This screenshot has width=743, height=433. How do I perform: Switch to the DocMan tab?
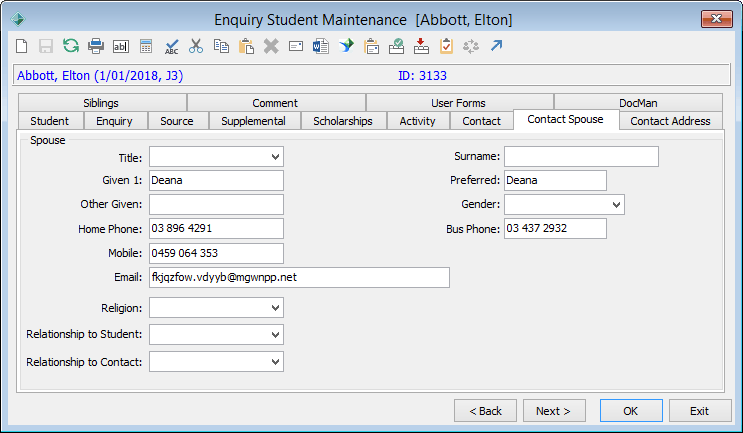pyautogui.click(x=638, y=103)
